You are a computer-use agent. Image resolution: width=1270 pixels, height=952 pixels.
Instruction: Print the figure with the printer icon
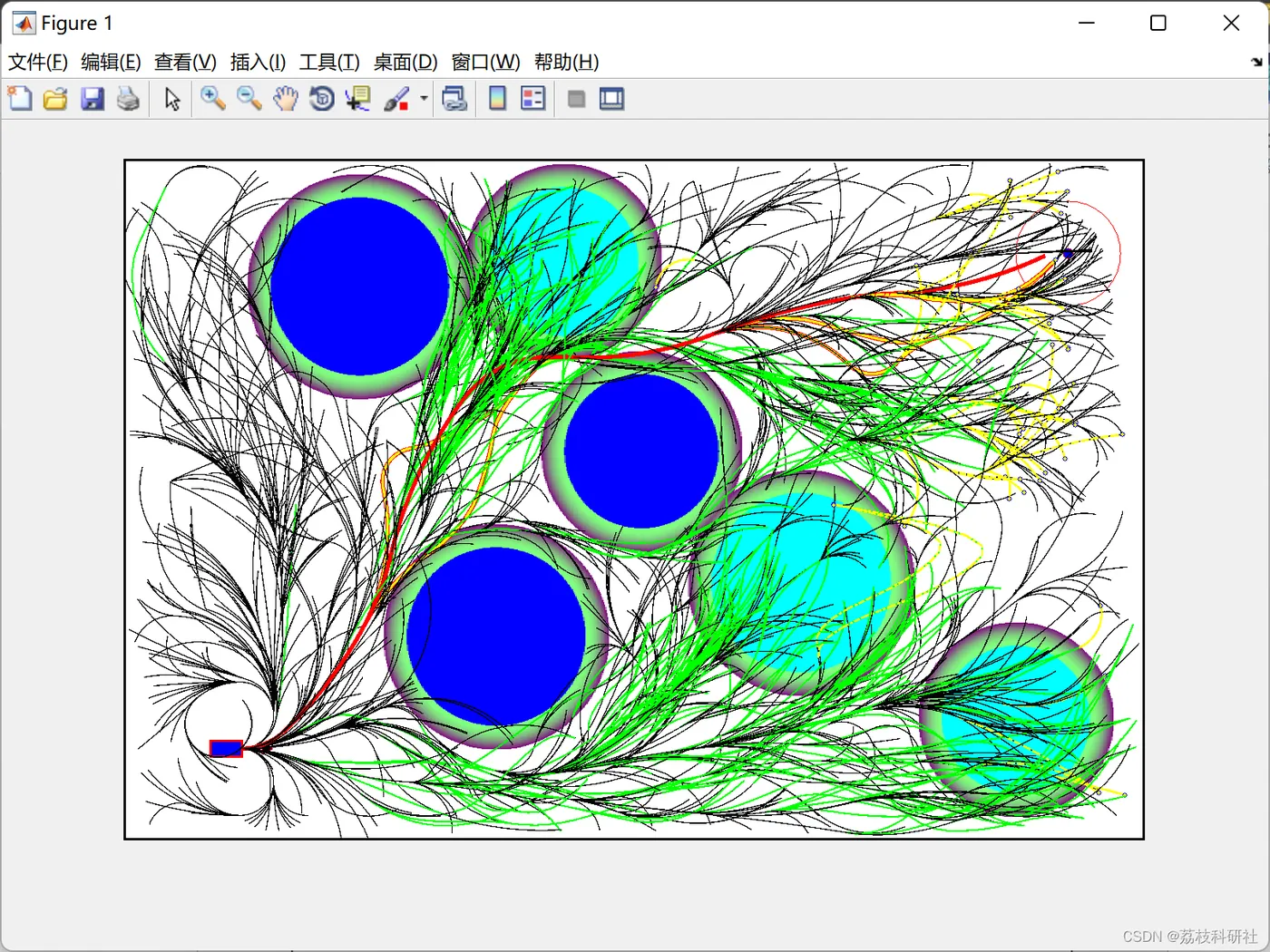tap(129, 99)
